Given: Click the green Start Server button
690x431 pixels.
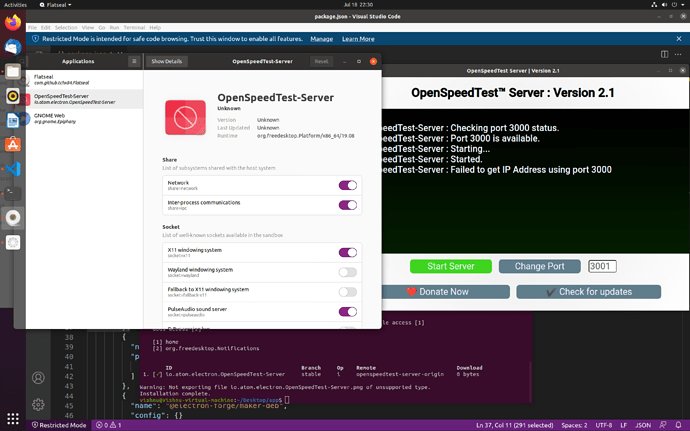Looking at the screenshot, I should (451, 266).
